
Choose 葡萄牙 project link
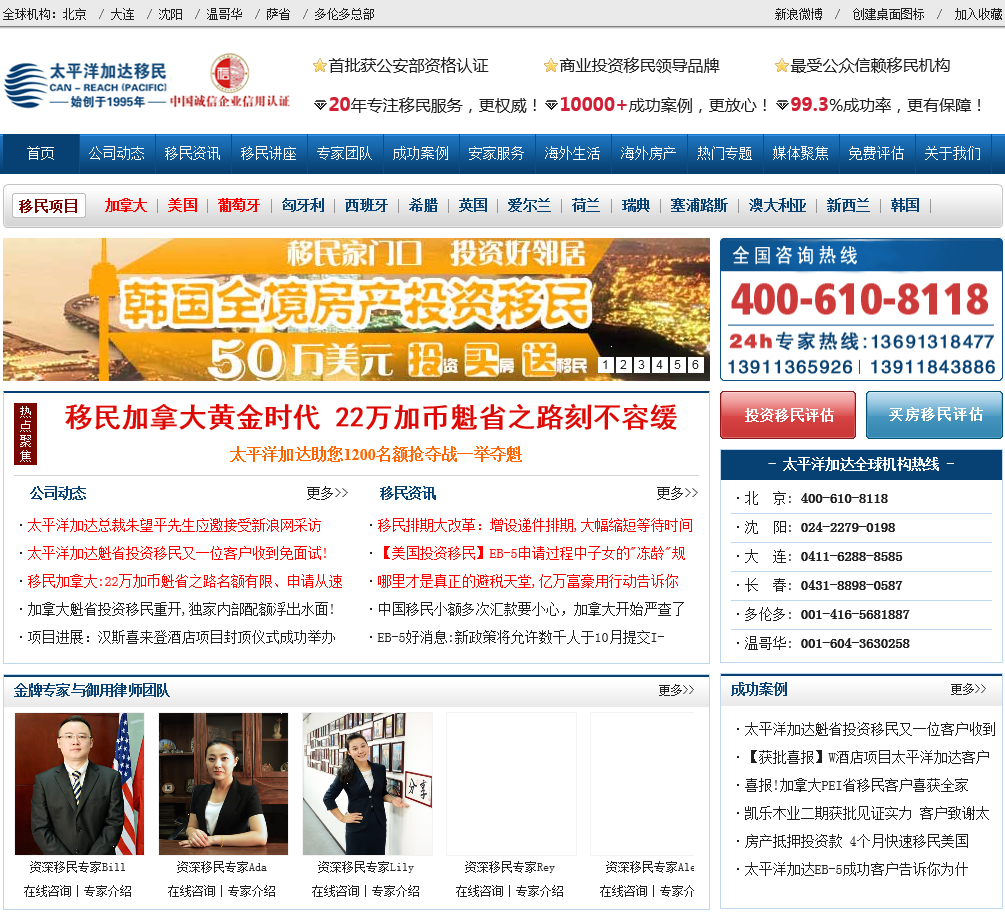click(238, 206)
